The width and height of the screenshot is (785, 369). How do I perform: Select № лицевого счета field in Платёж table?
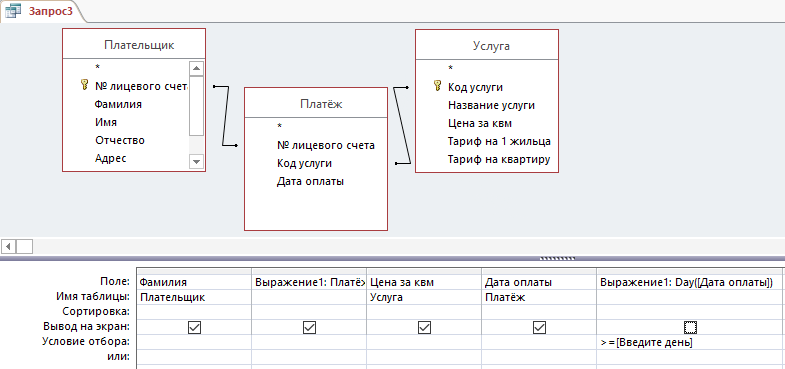[325, 145]
